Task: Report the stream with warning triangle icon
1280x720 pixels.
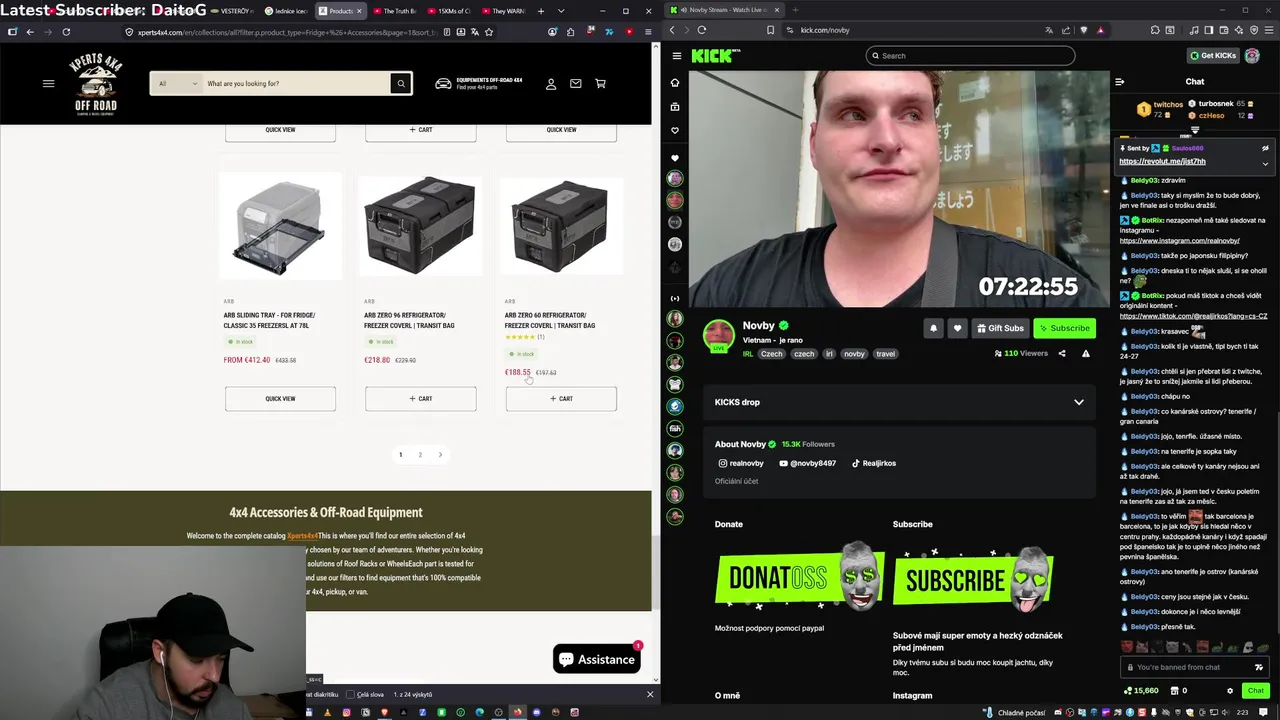Action: pyautogui.click(x=1086, y=353)
